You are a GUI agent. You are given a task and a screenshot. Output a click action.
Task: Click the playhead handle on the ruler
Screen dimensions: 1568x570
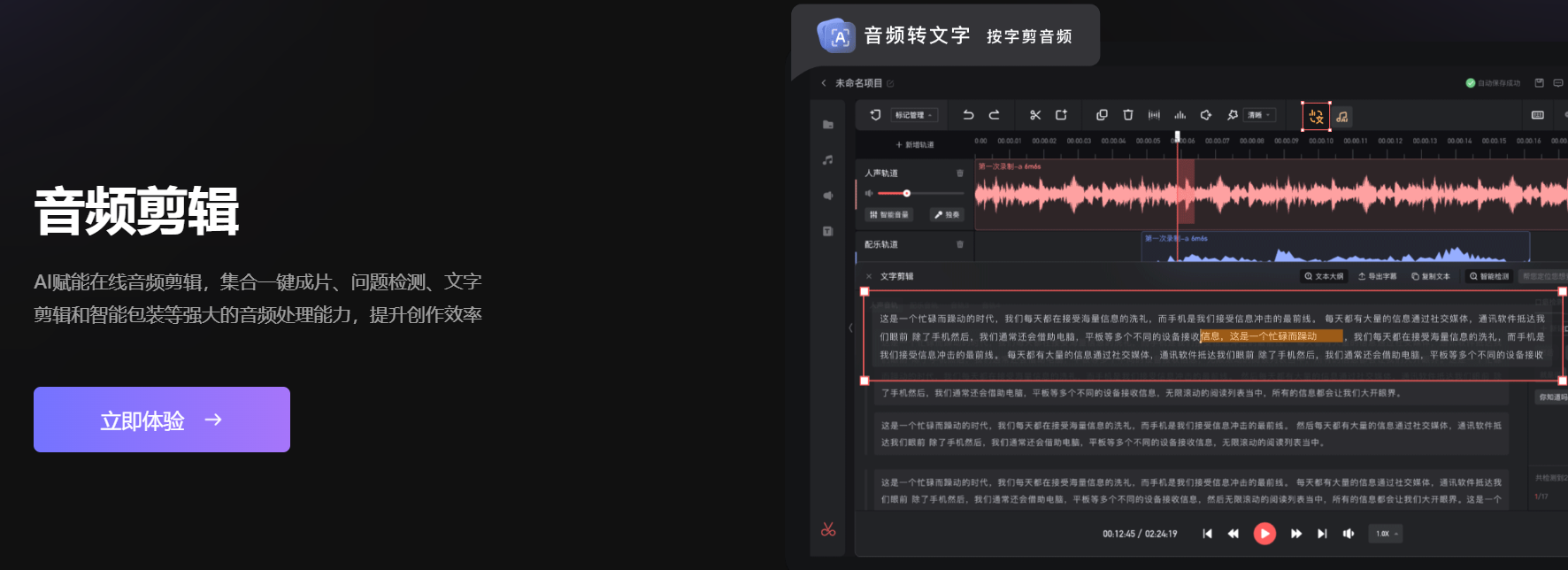[x=1177, y=136]
